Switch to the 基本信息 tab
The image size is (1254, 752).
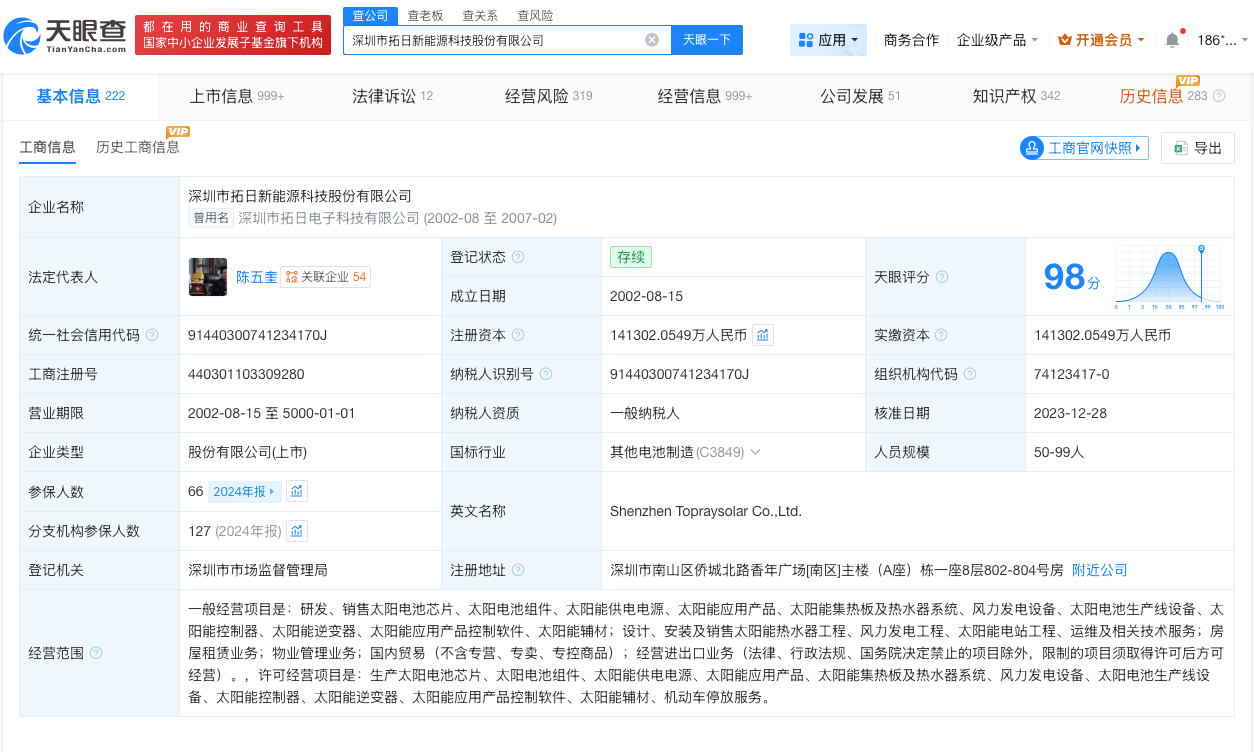(x=80, y=96)
